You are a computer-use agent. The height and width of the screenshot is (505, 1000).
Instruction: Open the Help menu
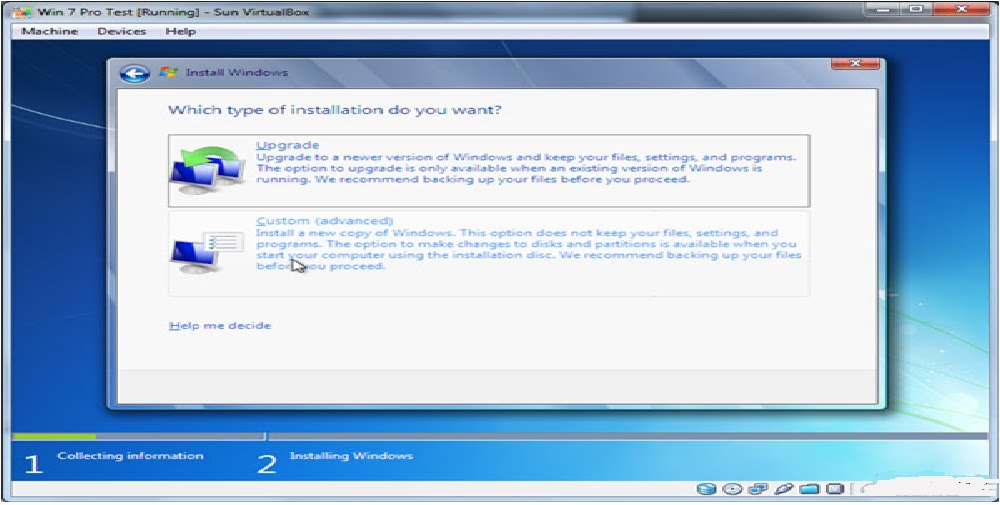click(x=180, y=31)
